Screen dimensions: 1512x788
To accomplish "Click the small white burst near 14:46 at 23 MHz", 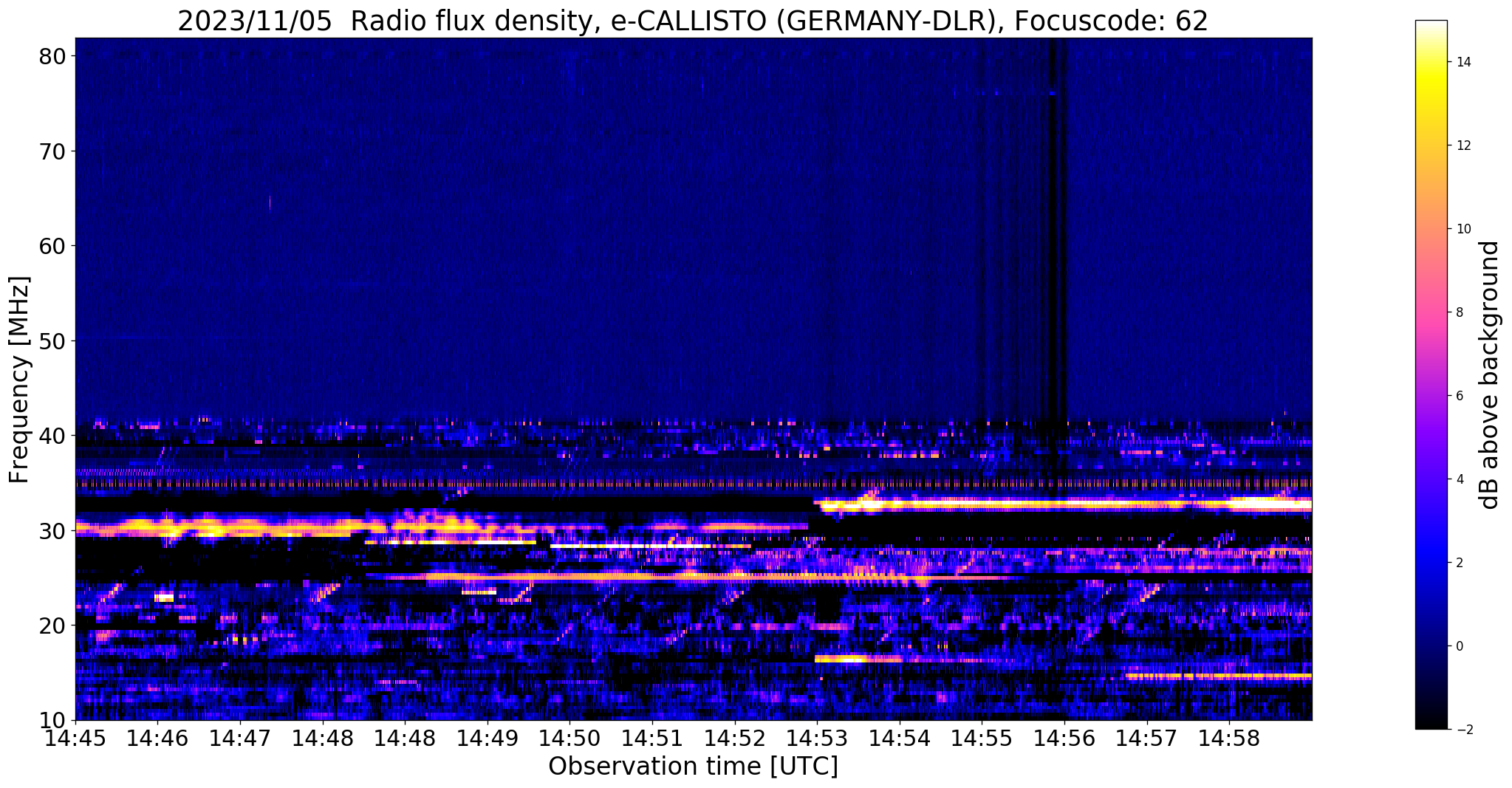I will pos(164,597).
